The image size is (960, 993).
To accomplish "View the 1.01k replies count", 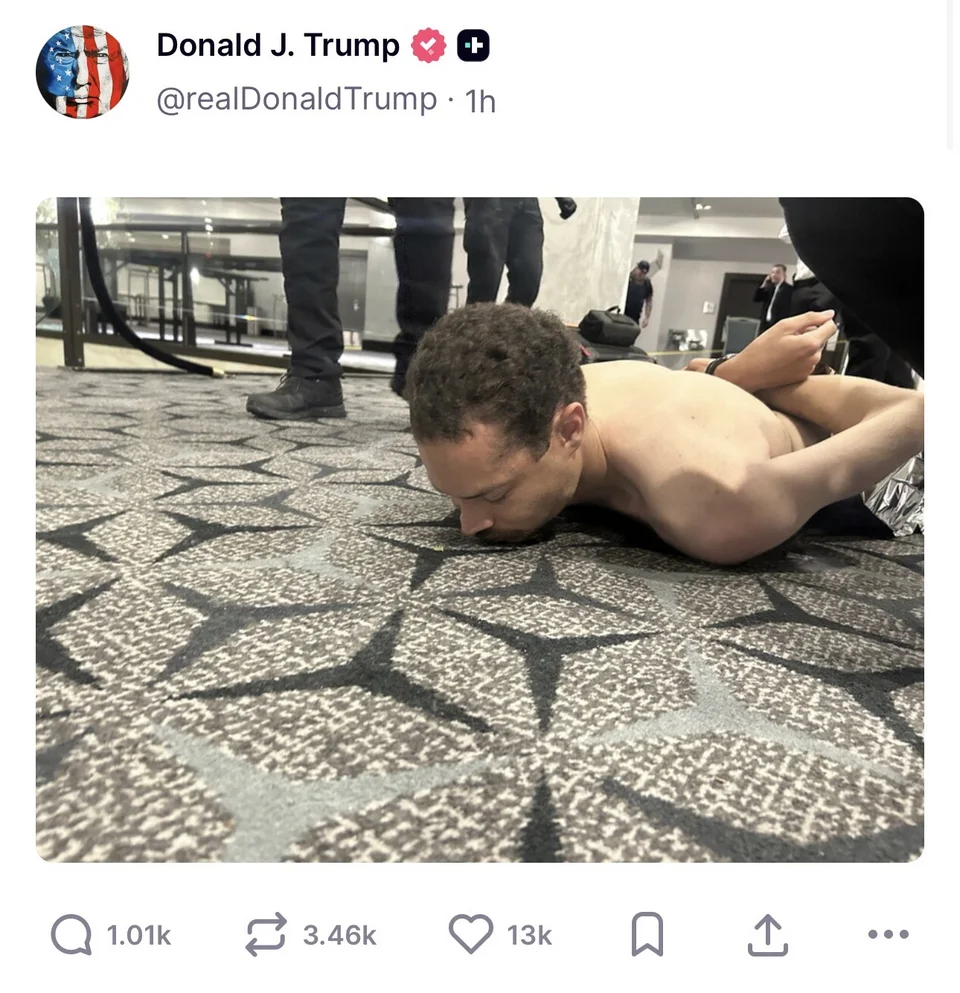I will coord(139,935).
